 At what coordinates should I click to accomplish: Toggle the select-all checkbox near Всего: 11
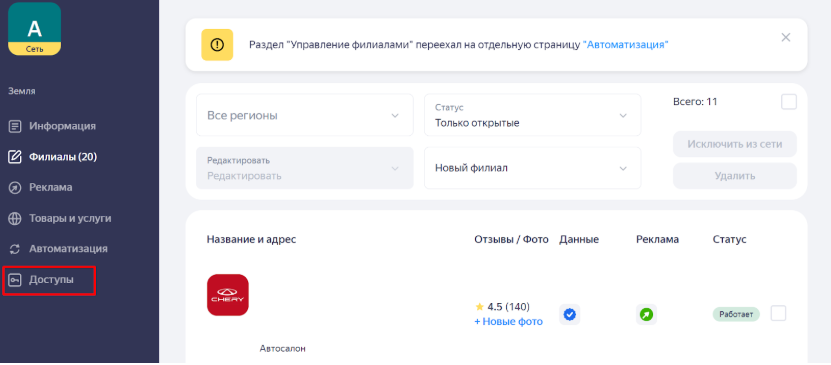789,102
